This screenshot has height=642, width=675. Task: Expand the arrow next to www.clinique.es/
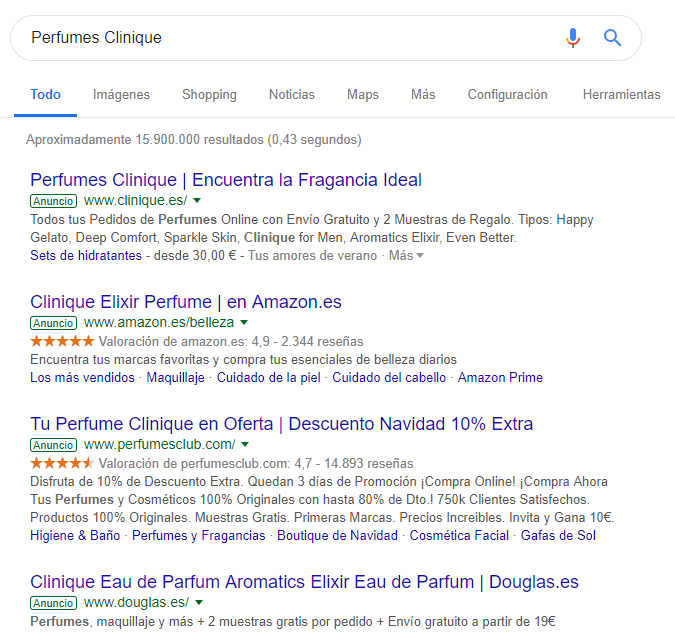click(197, 200)
